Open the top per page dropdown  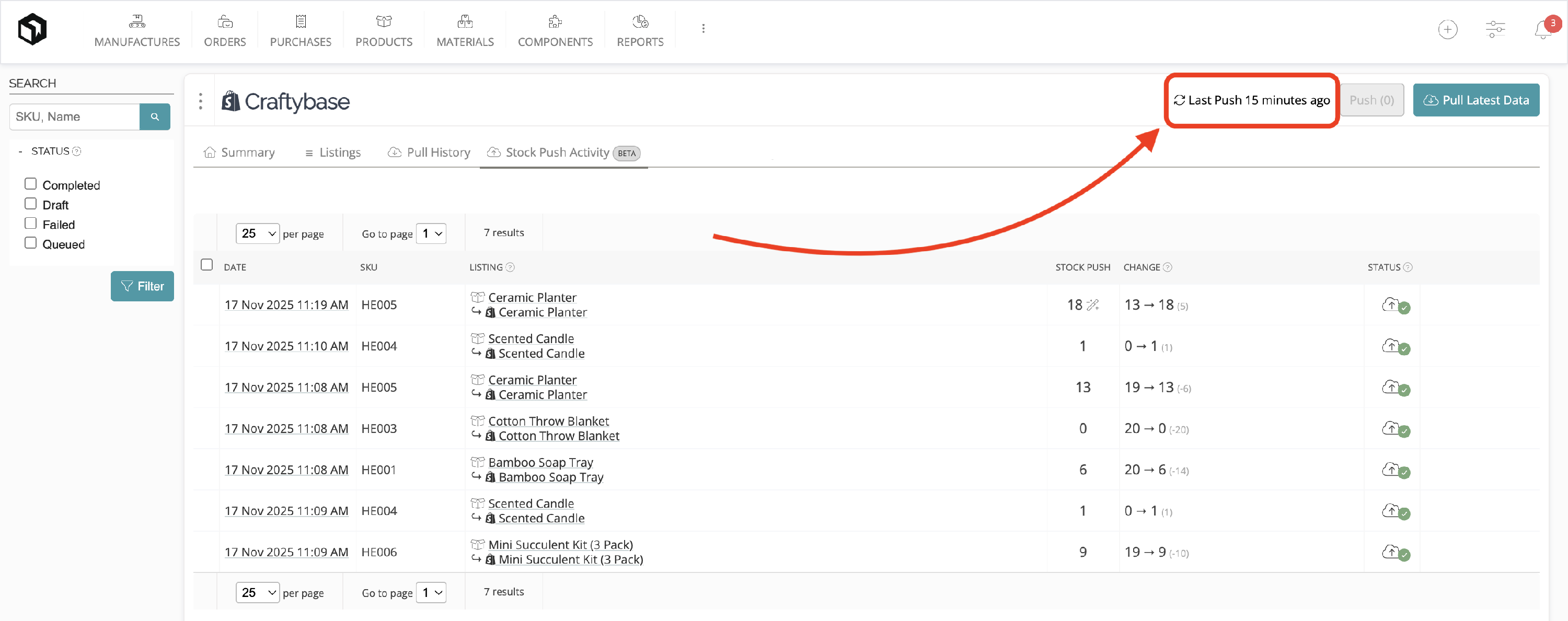click(x=257, y=233)
